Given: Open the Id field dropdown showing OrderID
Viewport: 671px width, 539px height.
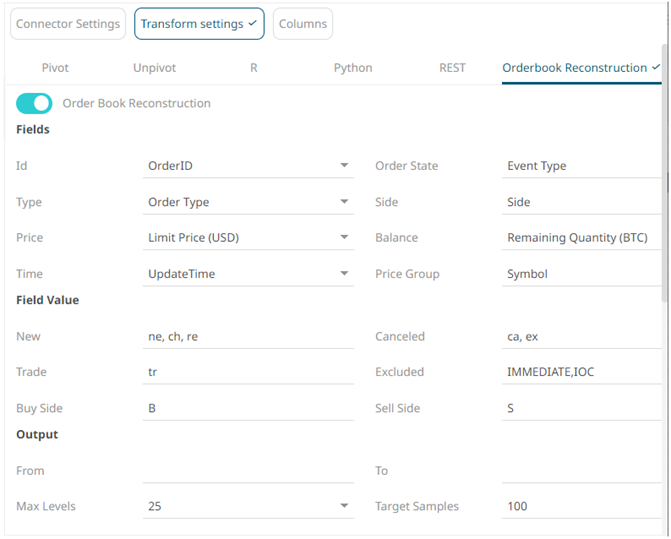Looking at the screenshot, I should (x=250, y=166).
